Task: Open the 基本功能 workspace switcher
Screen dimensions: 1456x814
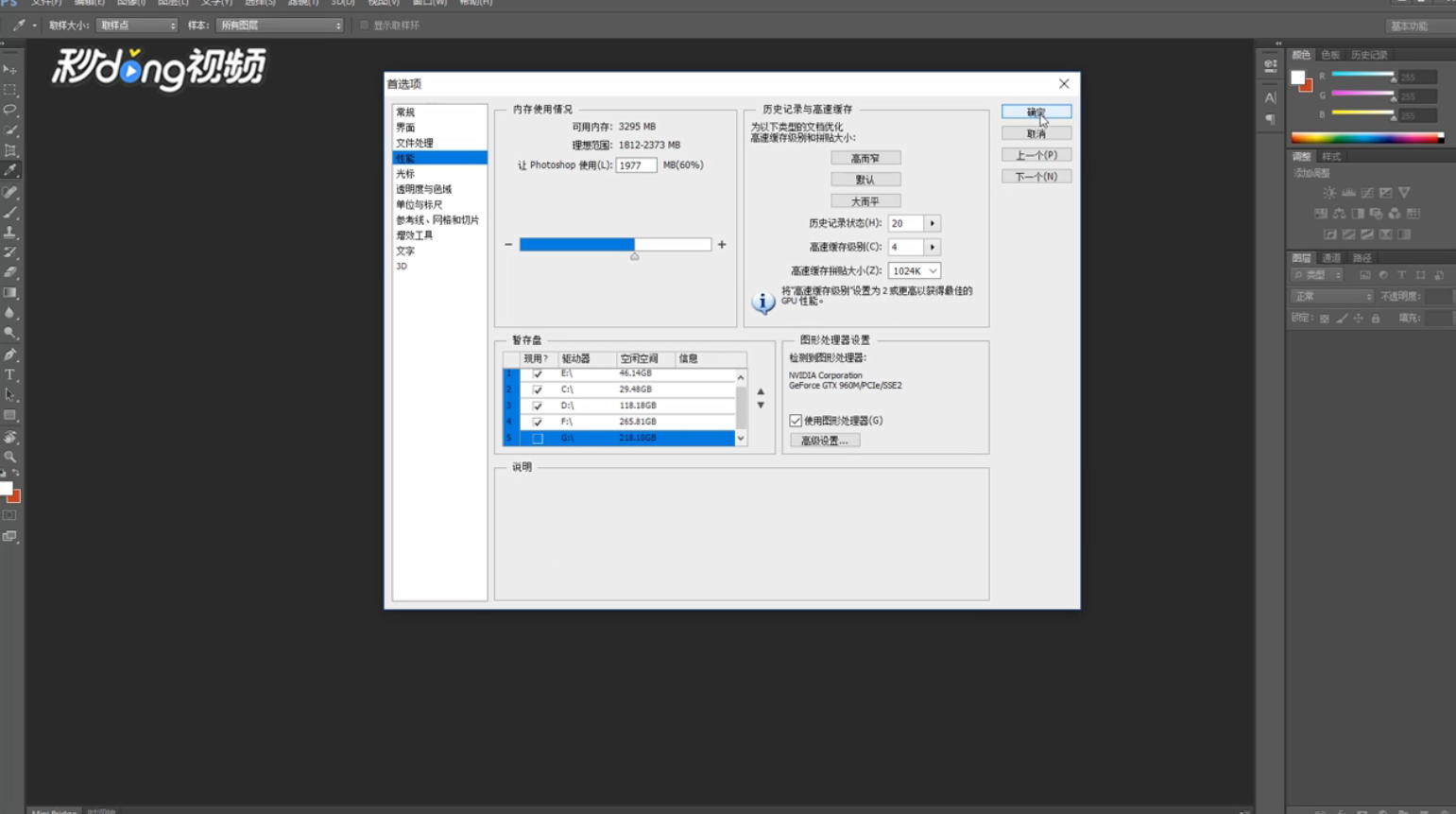Action: [1421, 26]
